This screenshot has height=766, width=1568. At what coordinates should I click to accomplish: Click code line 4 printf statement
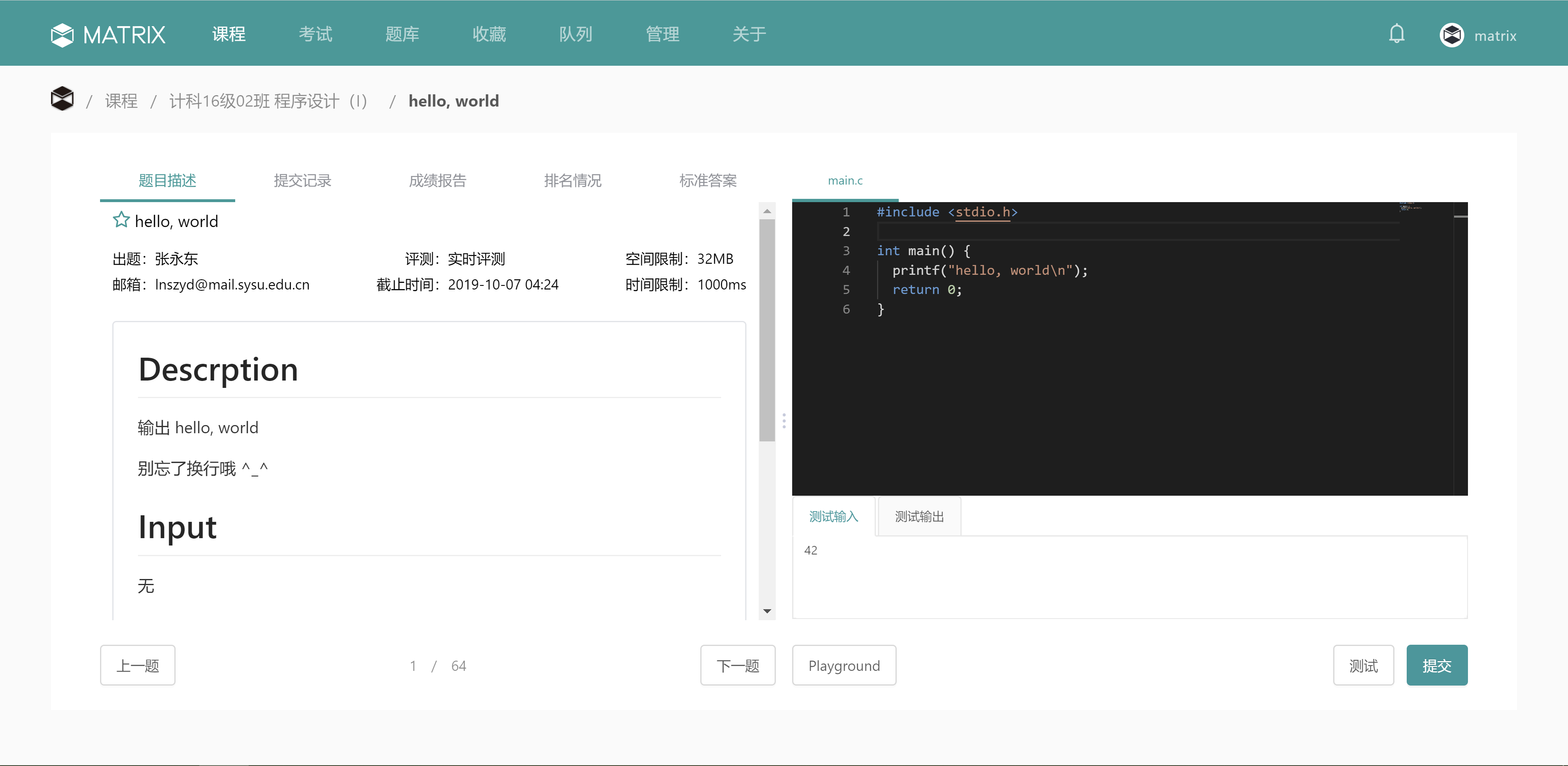990,270
